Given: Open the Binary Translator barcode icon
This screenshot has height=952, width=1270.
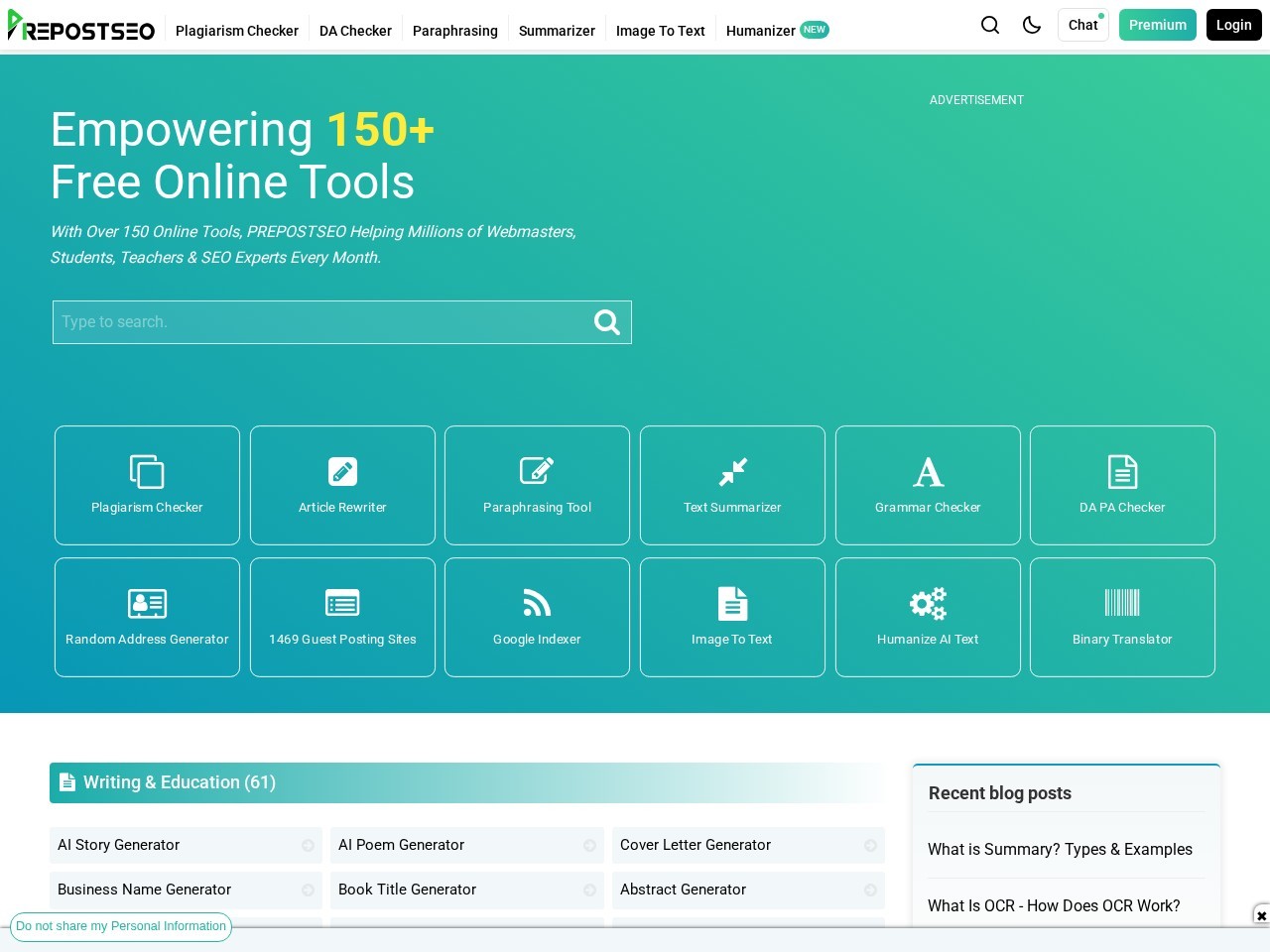Looking at the screenshot, I should pyautogui.click(x=1122, y=603).
